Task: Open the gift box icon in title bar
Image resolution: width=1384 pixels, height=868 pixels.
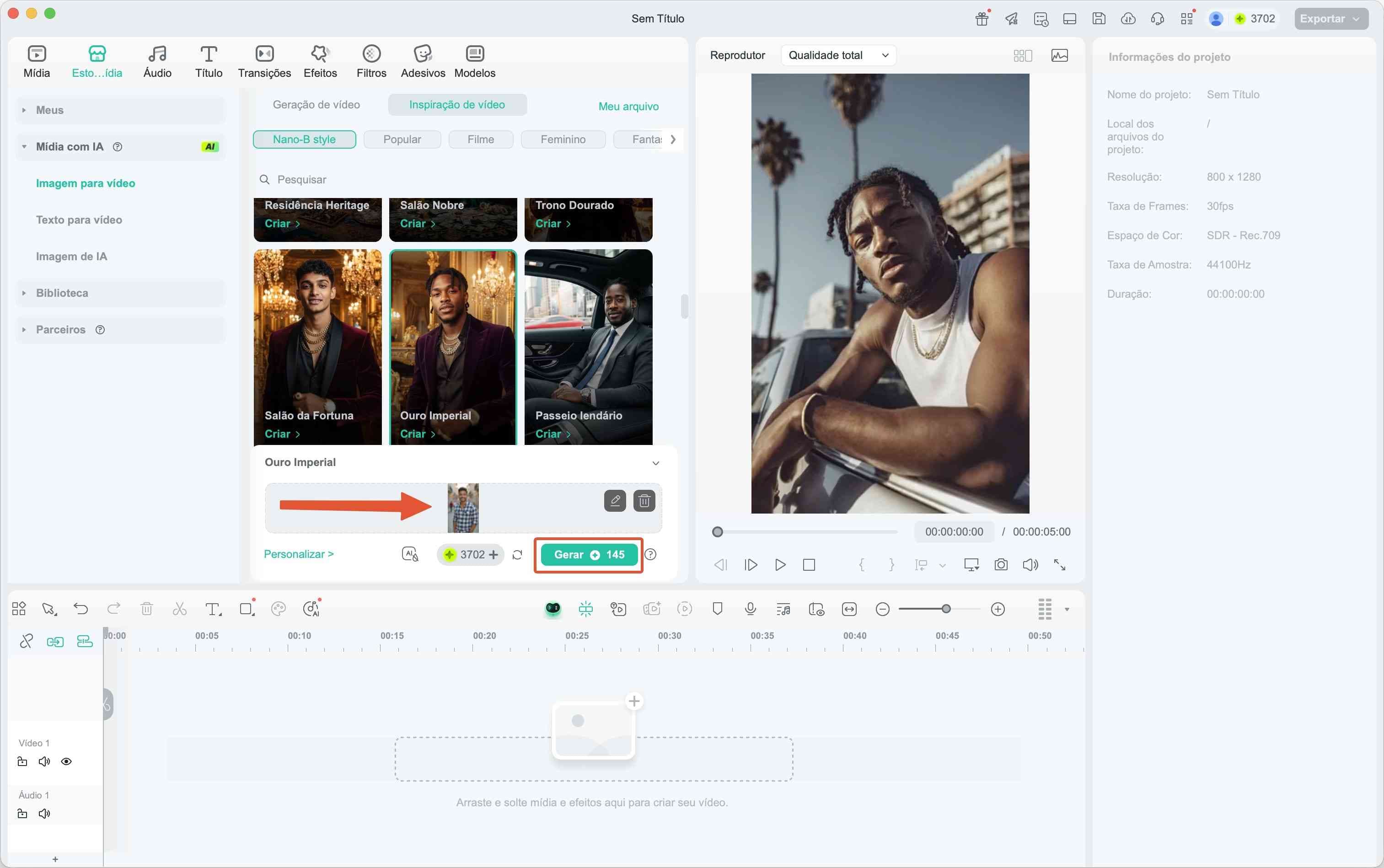Action: (982, 19)
